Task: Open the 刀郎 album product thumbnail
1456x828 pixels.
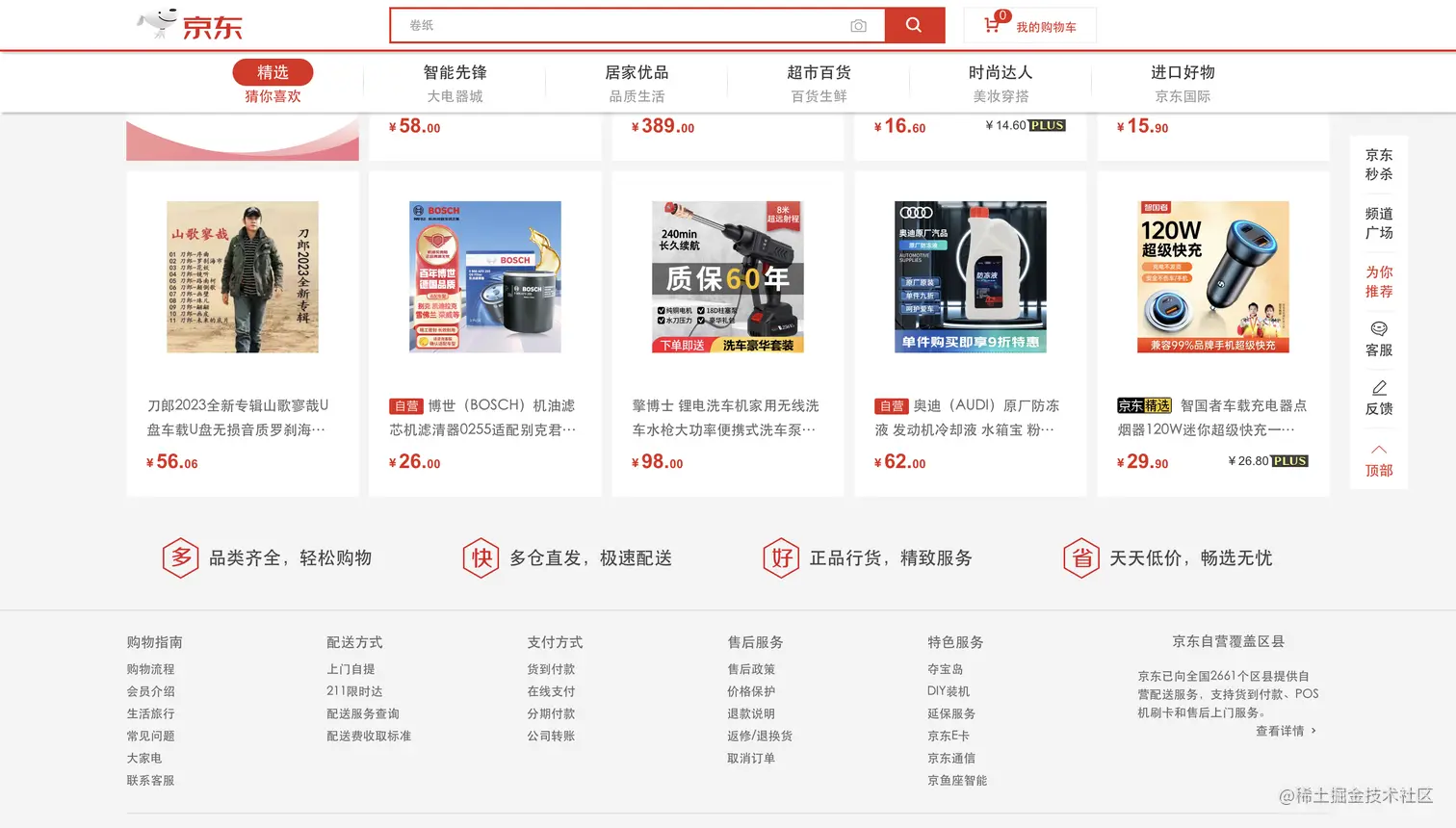Action: pos(243,276)
